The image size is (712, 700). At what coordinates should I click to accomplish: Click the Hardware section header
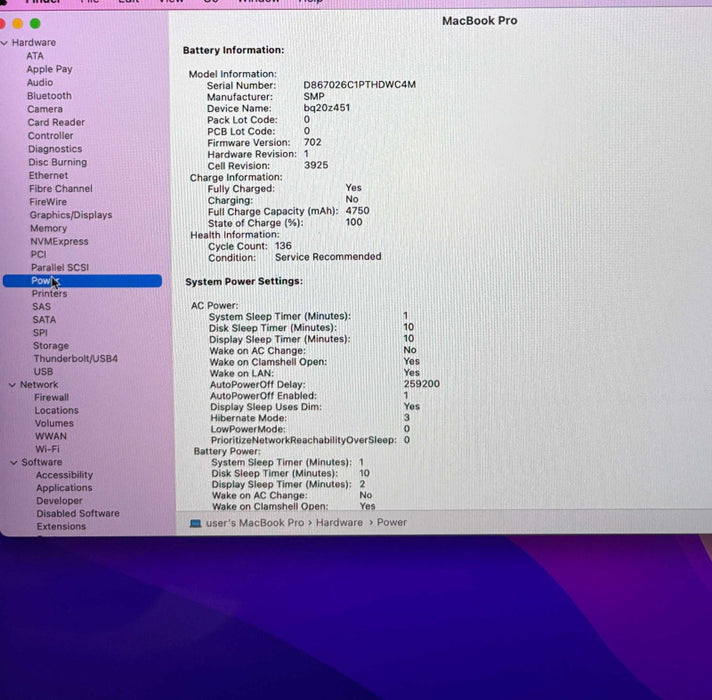(34, 43)
